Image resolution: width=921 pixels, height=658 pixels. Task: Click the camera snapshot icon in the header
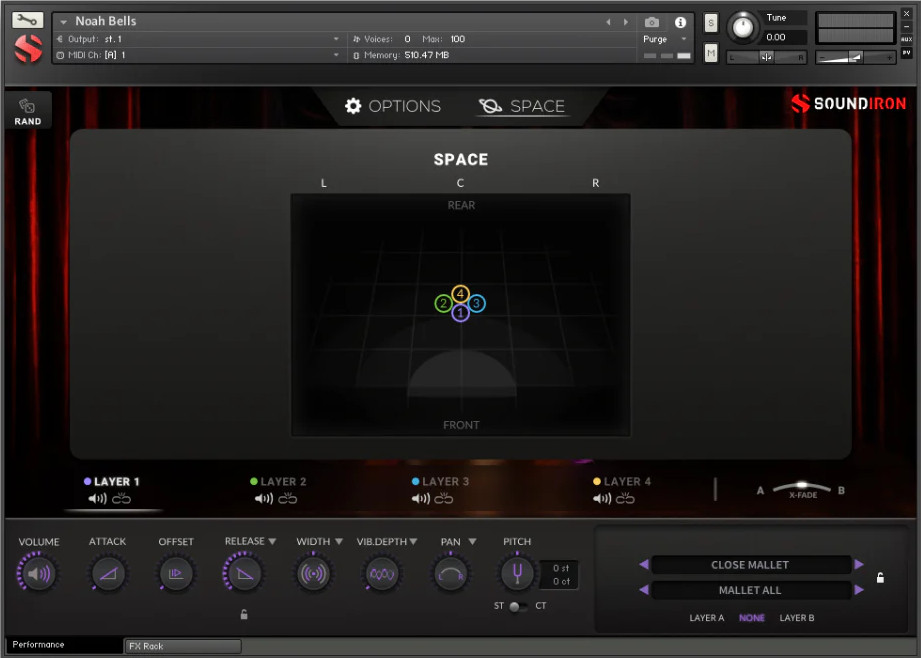(x=652, y=22)
